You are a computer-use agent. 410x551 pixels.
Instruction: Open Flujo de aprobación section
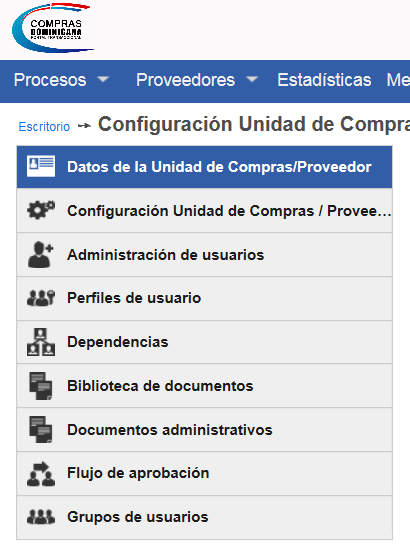[x=204, y=473]
